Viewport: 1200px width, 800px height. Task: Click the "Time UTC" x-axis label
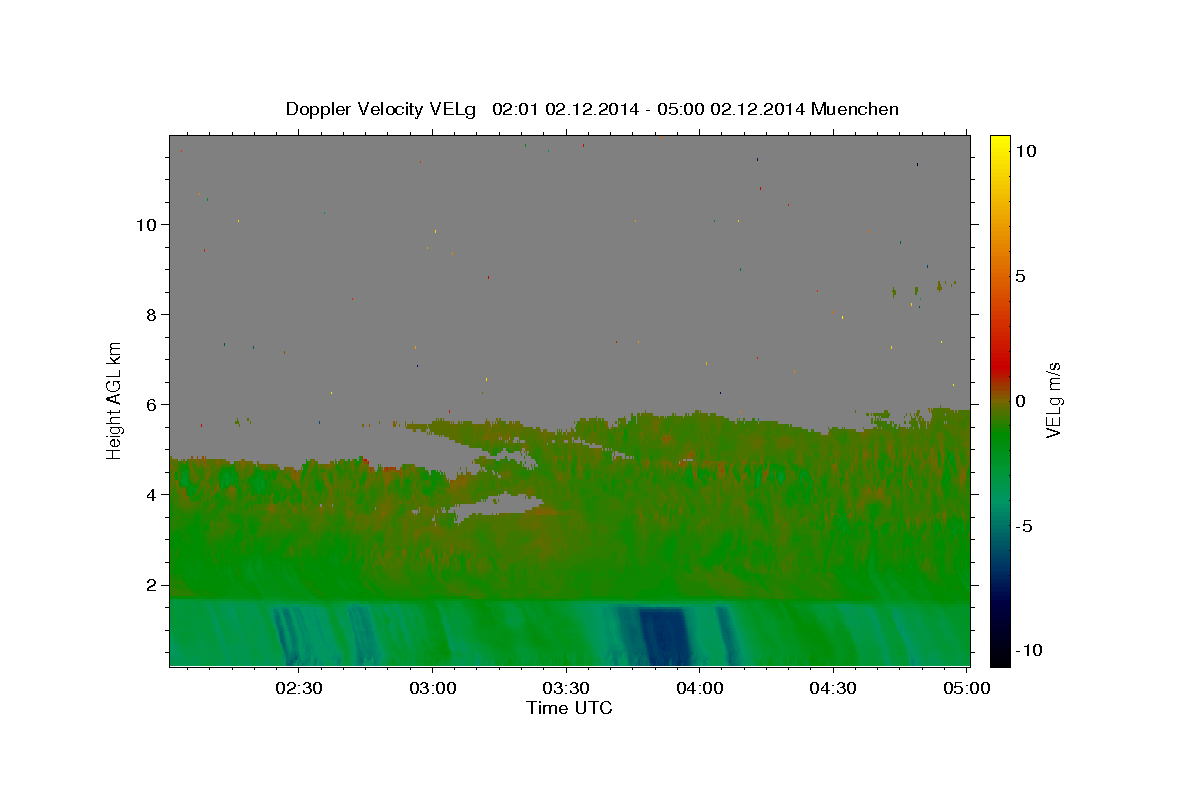coord(569,708)
